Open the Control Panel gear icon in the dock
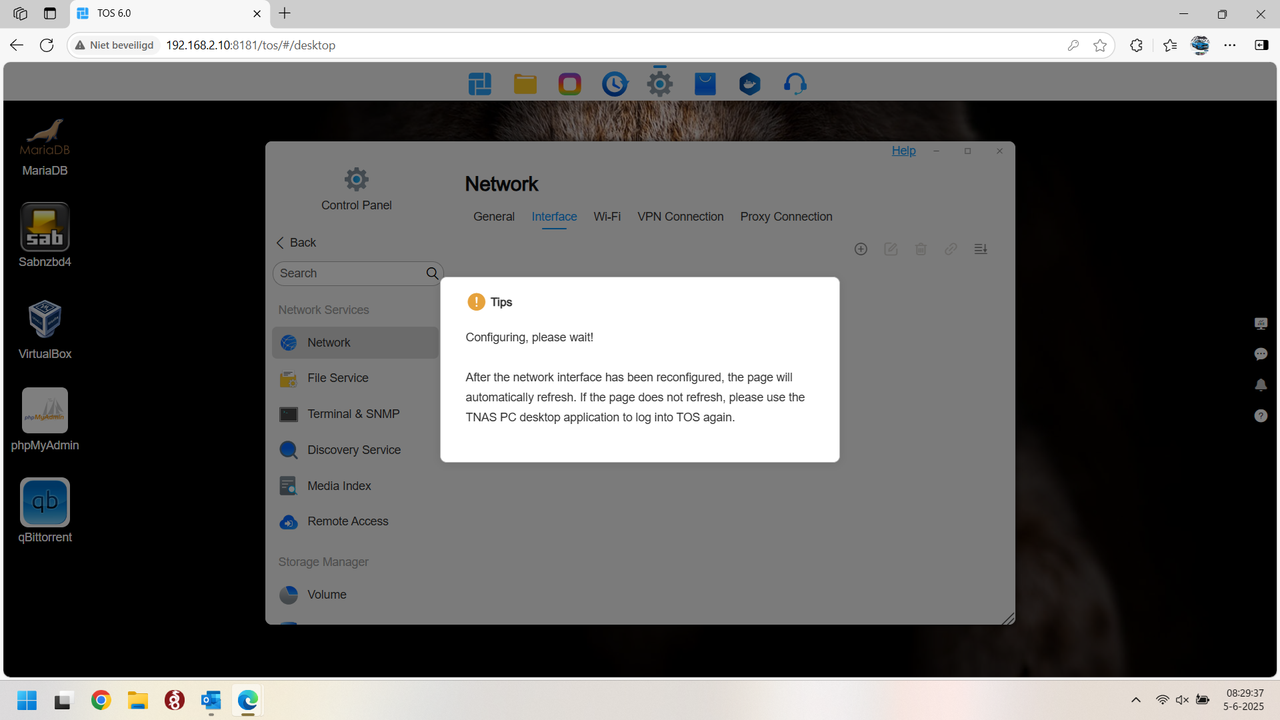 coord(659,83)
